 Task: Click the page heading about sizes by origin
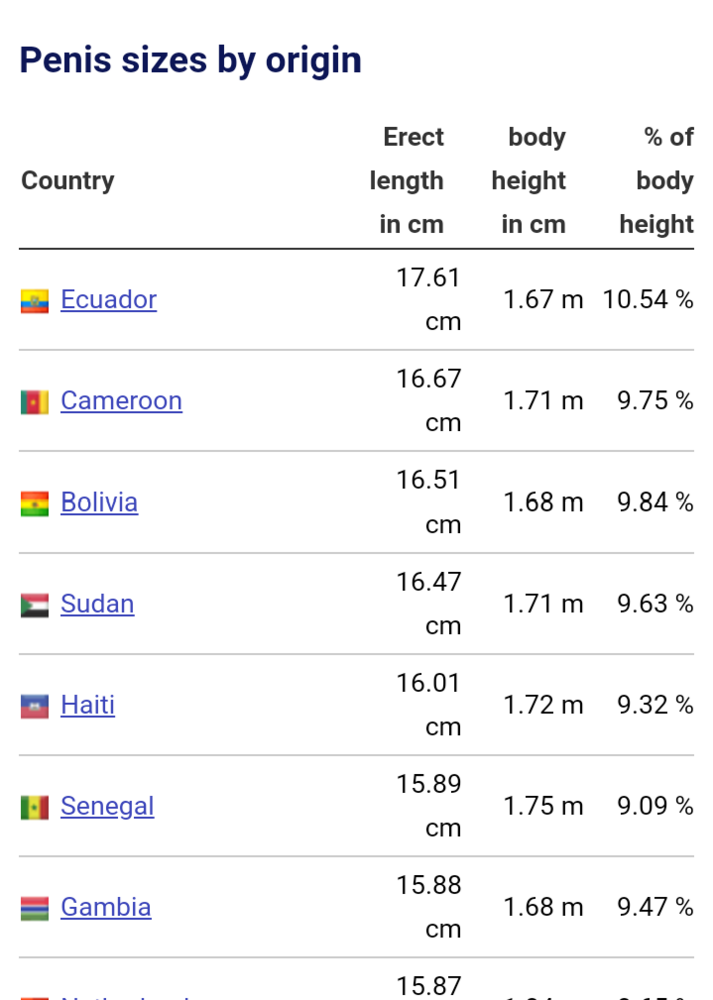(190, 60)
